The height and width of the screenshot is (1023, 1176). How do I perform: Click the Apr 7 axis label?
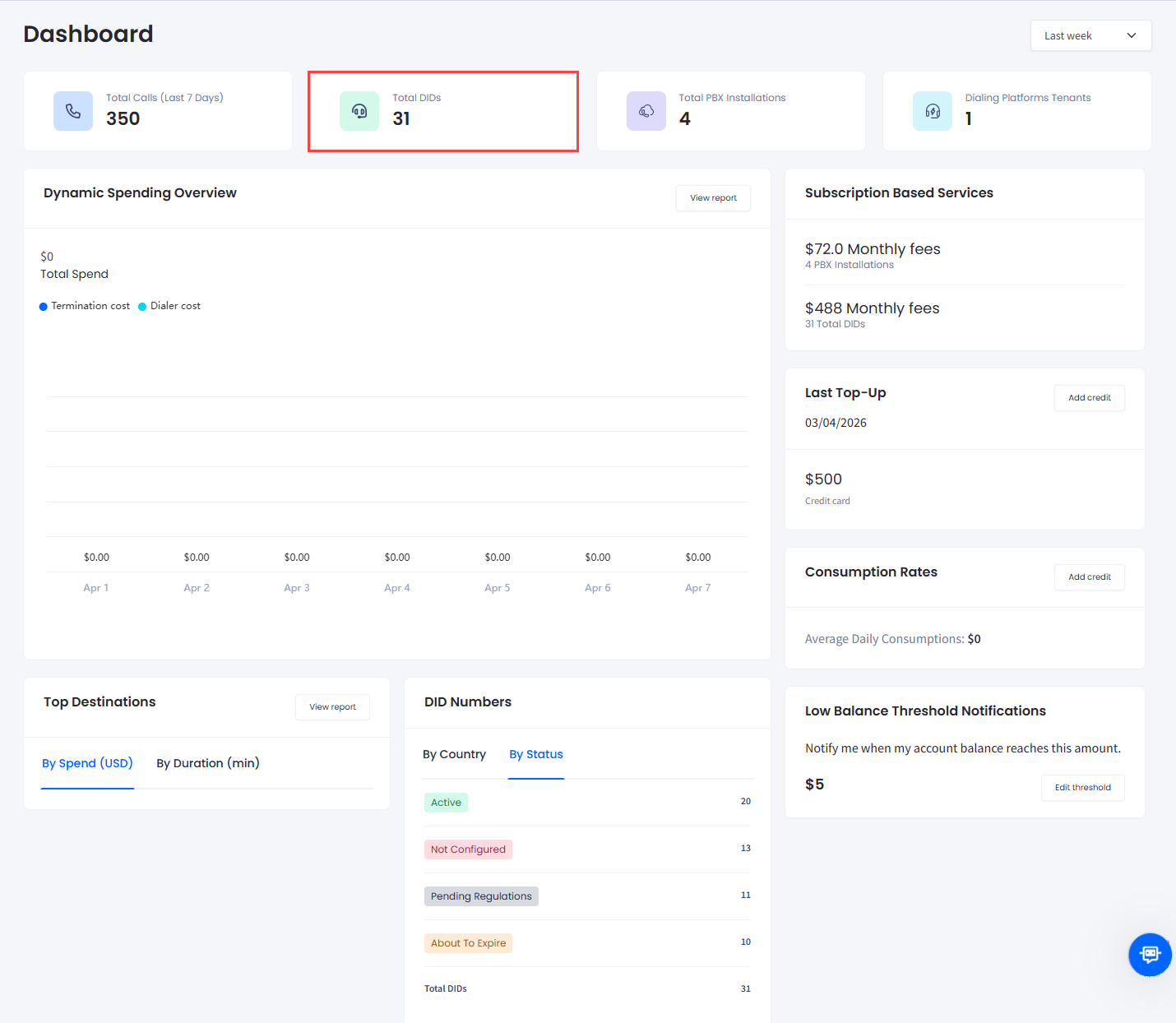[x=698, y=588]
